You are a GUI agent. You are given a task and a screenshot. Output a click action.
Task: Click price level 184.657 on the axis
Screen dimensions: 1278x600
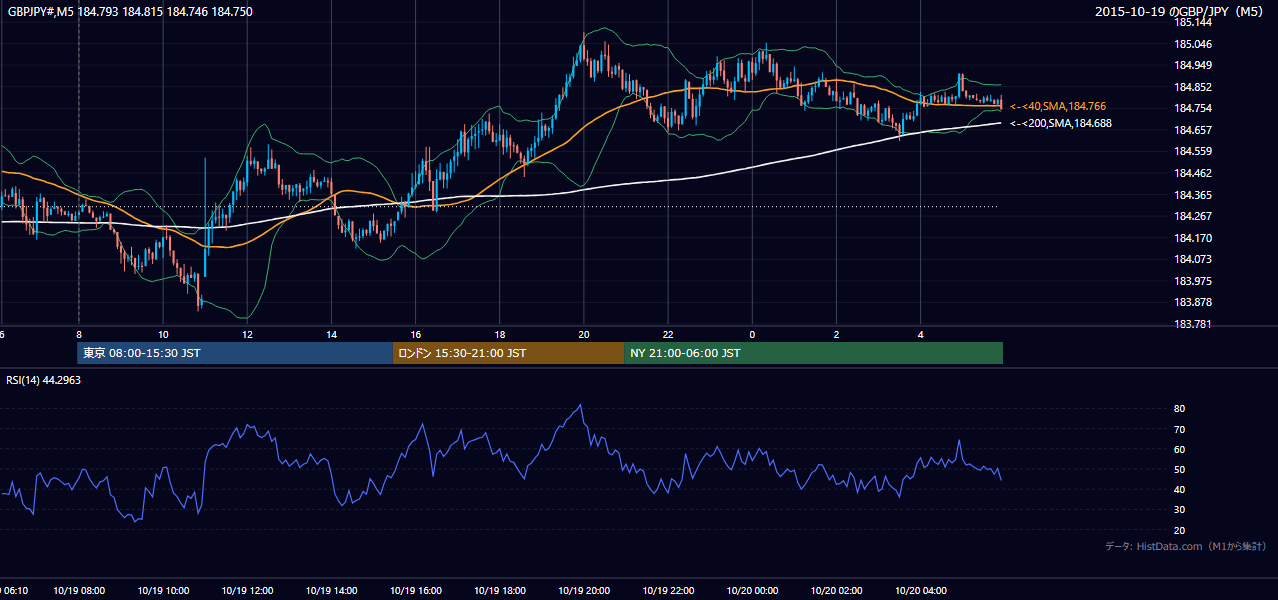[x=1192, y=130]
